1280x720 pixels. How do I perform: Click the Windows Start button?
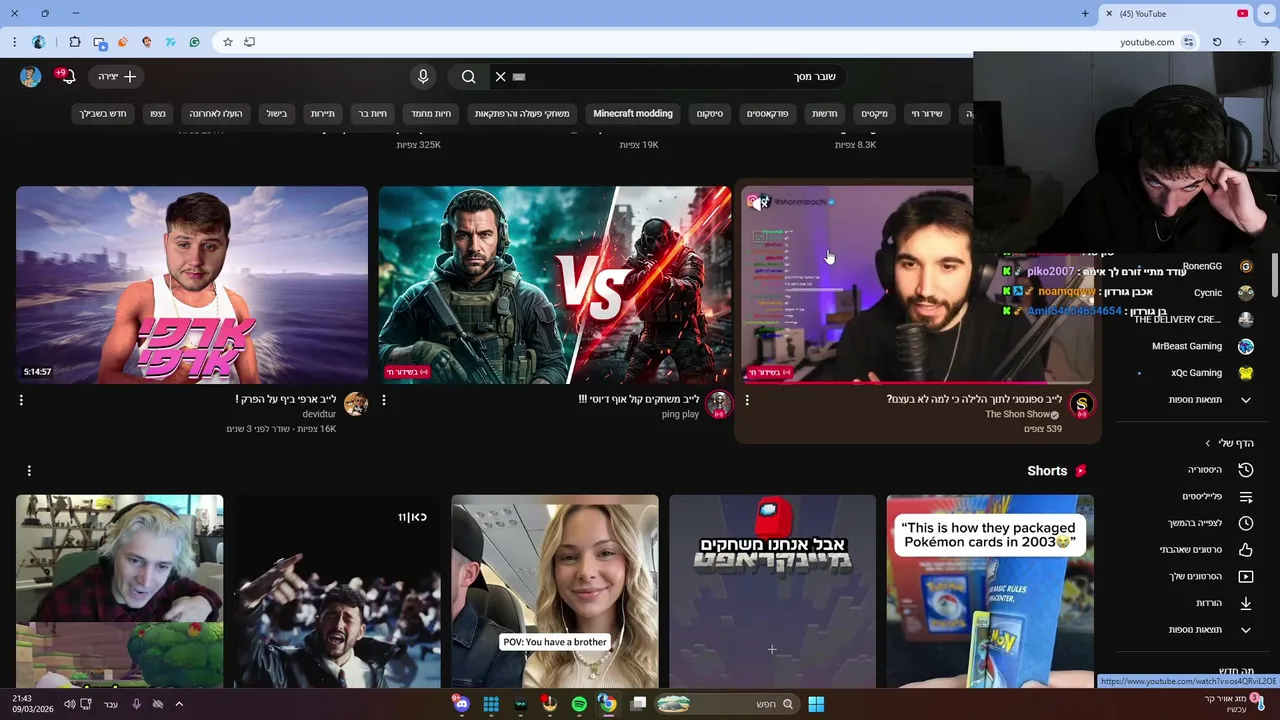816,704
